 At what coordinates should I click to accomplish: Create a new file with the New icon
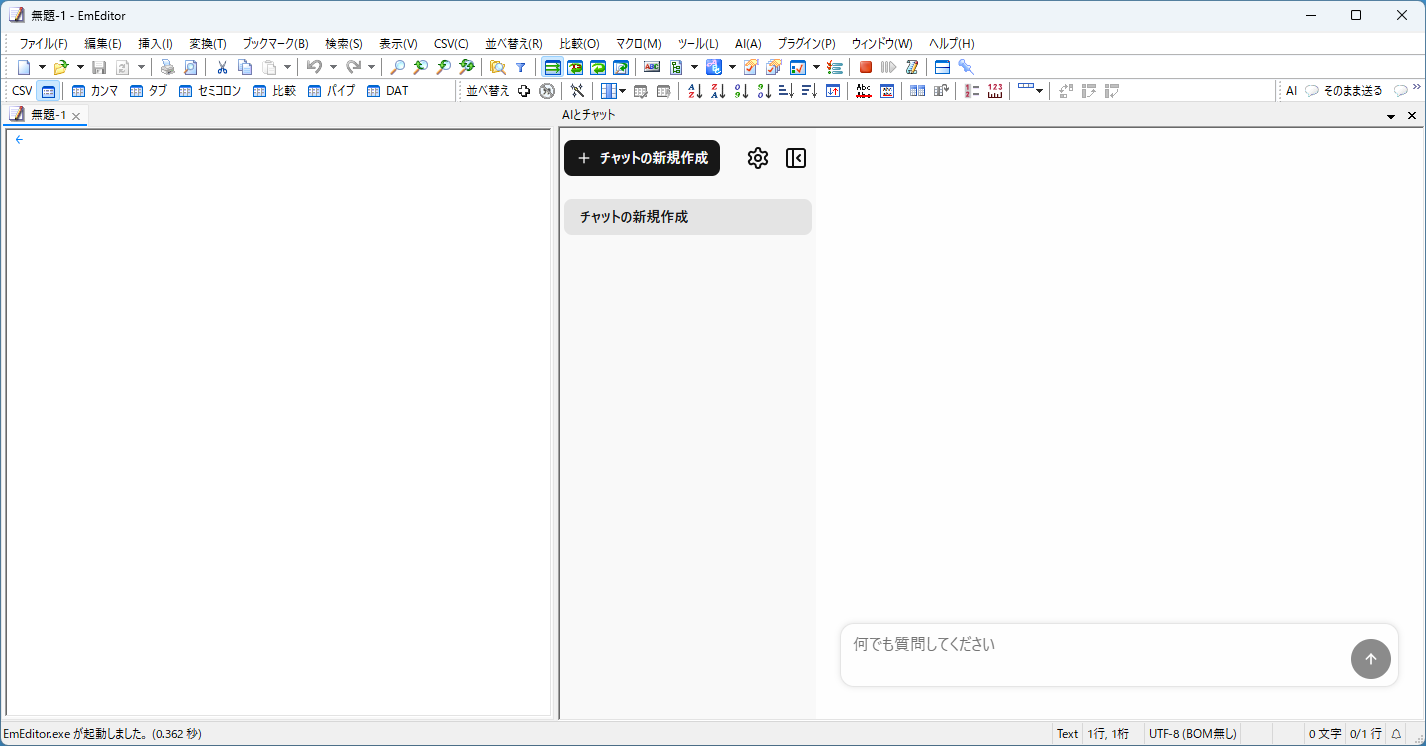click(24, 67)
